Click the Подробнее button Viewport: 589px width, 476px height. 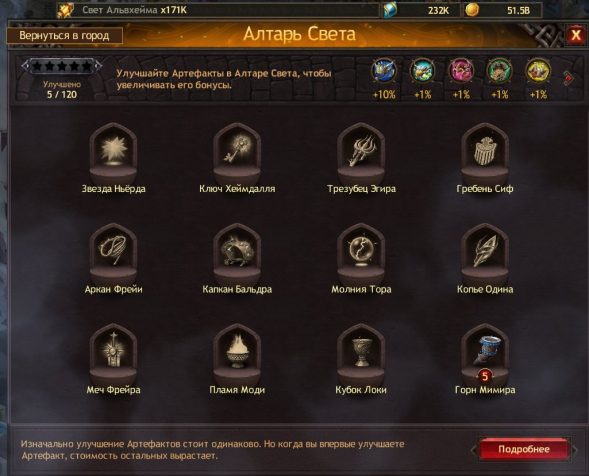pos(524,449)
